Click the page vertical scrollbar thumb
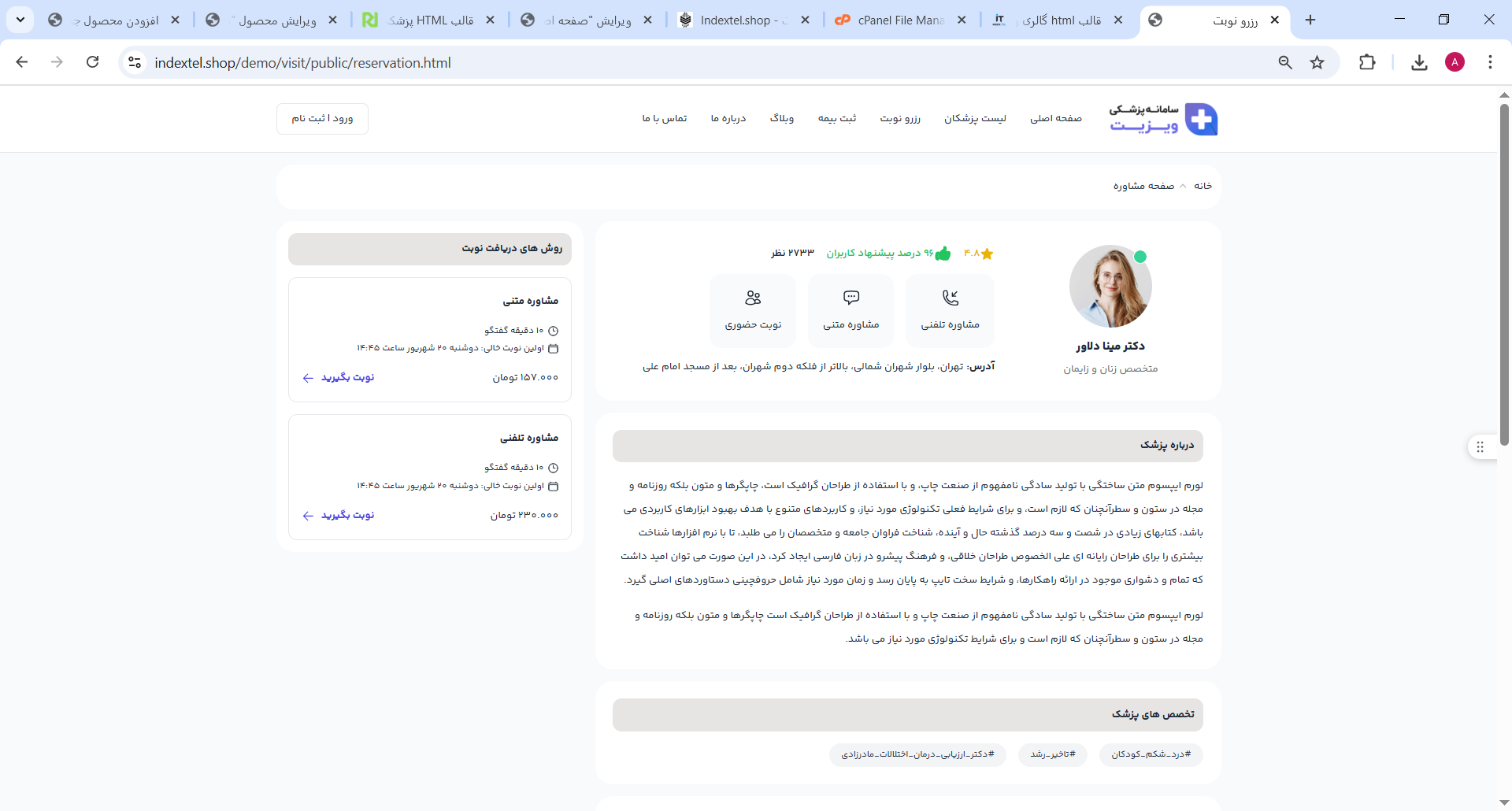Image resolution: width=1512 pixels, height=811 pixels. click(1504, 276)
